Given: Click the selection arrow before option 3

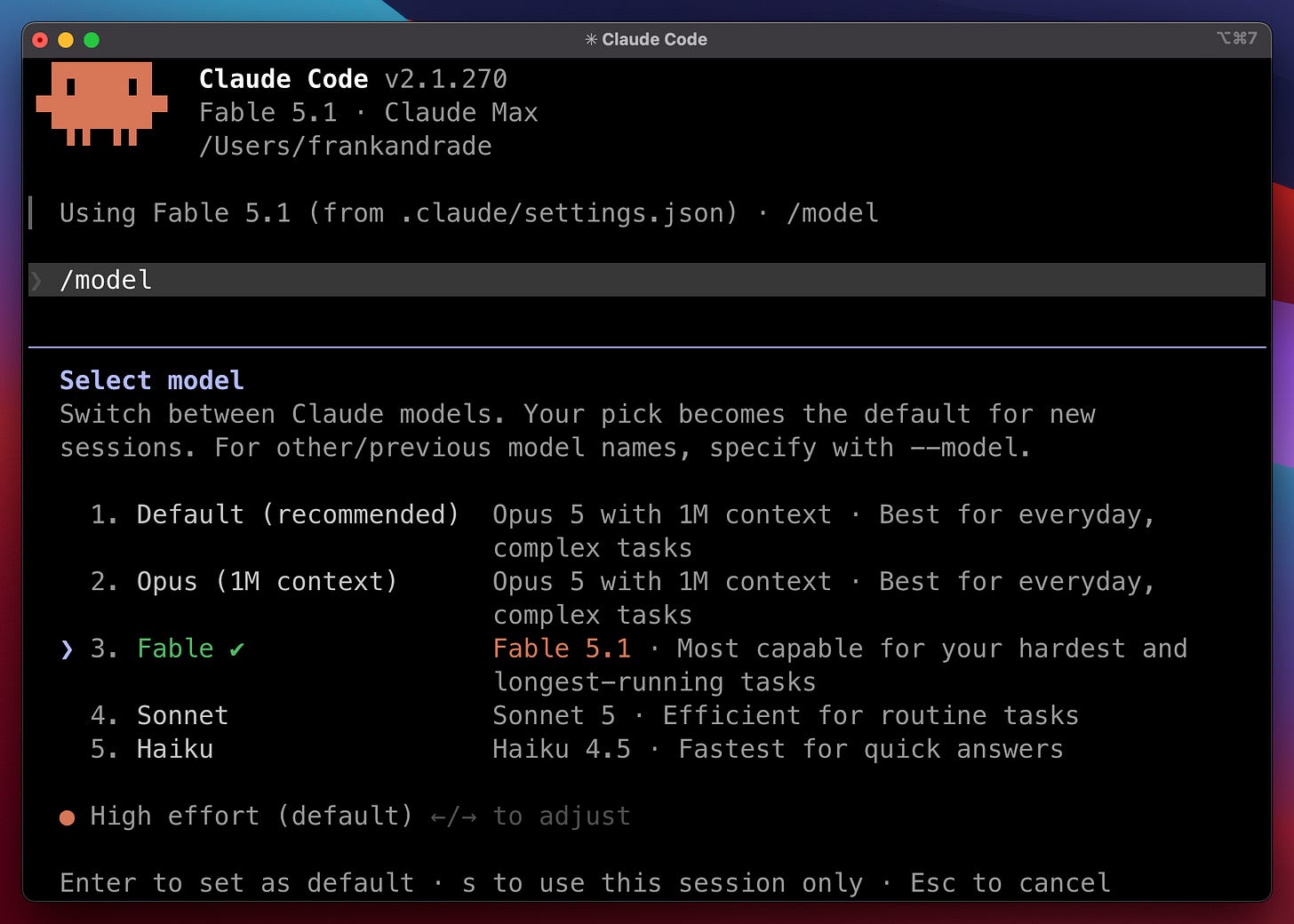Looking at the screenshot, I should pos(68,649).
